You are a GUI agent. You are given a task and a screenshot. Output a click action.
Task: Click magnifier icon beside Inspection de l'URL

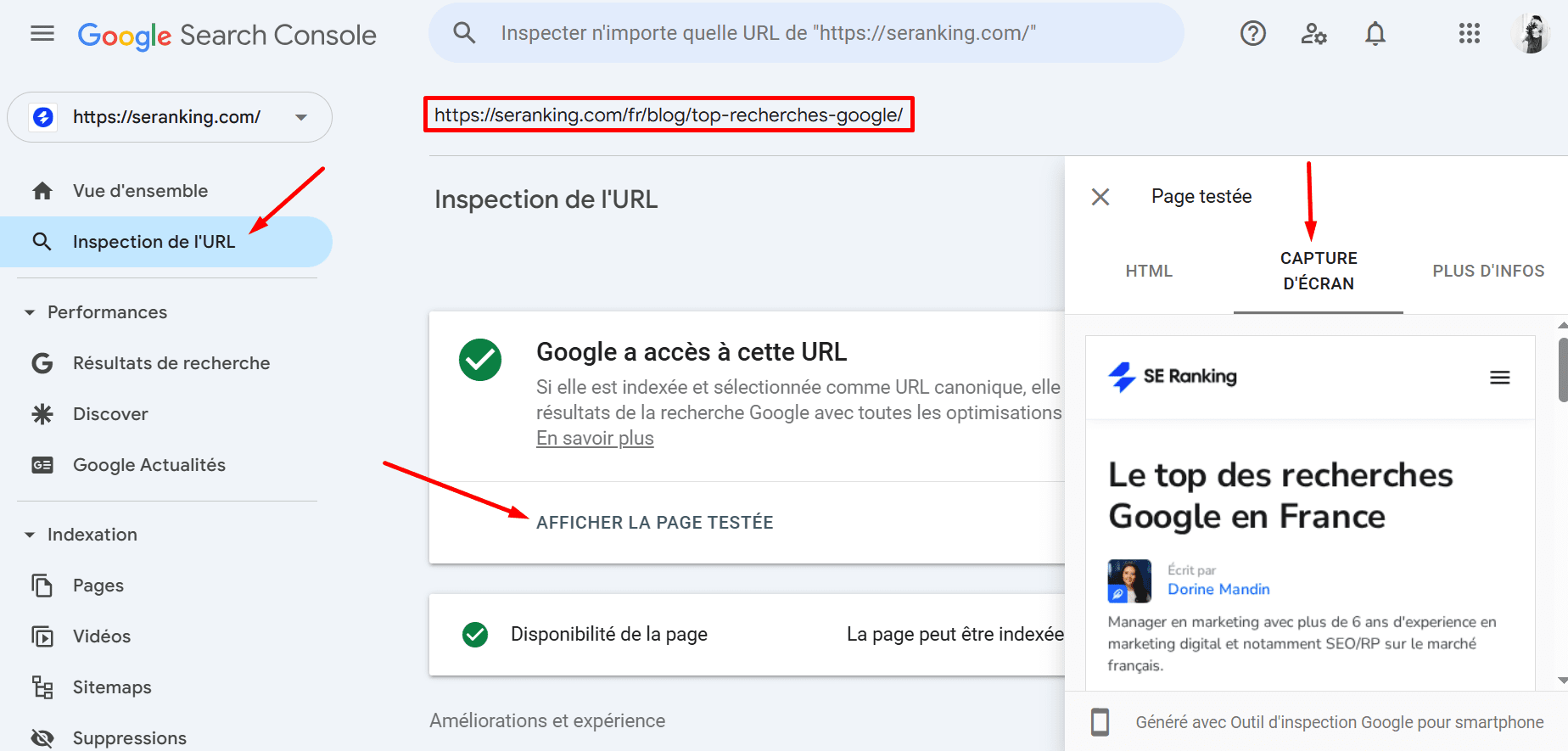[42, 242]
